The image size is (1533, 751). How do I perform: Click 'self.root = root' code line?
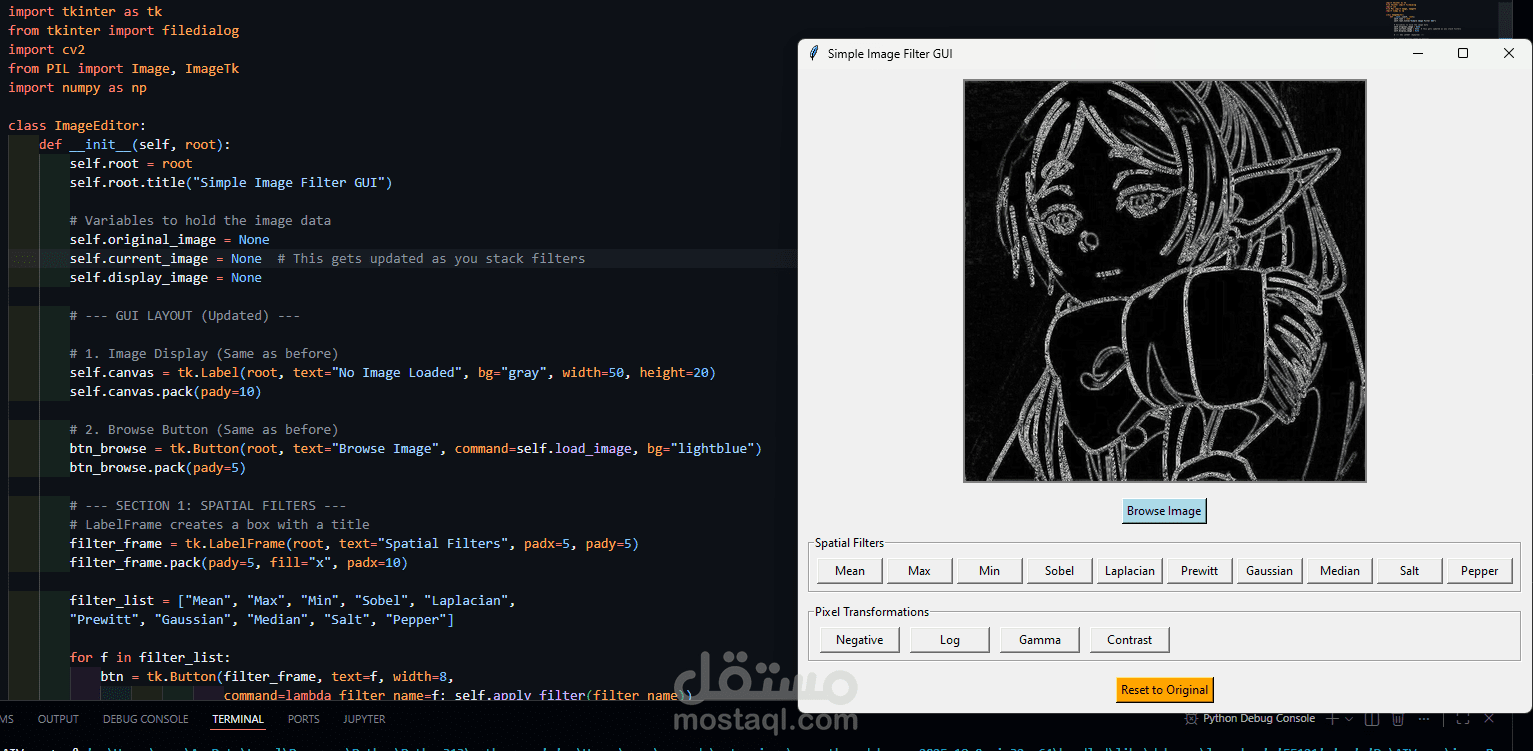point(131,164)
